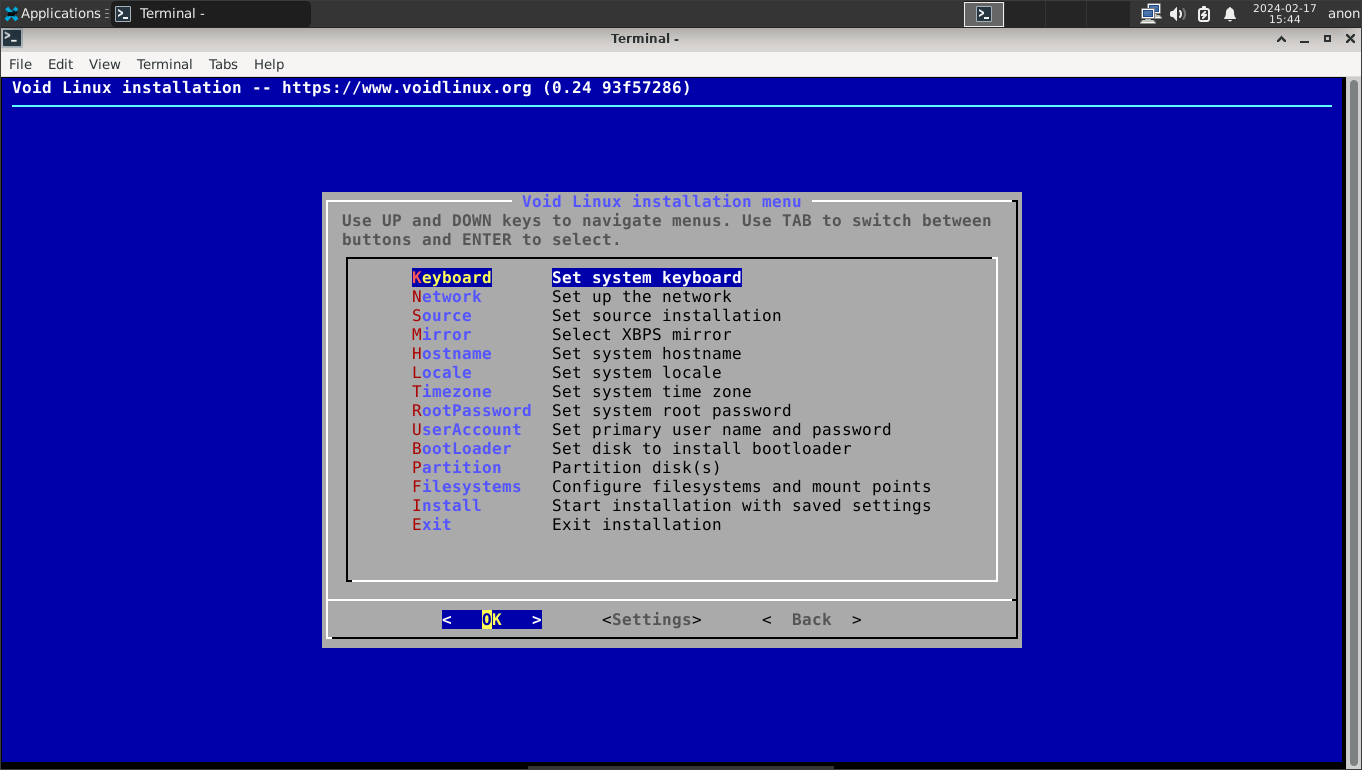The width and height of the screenshot is (1362, 770).
Task: Select the Keyboard menu entry
Action: coord(452,278)
